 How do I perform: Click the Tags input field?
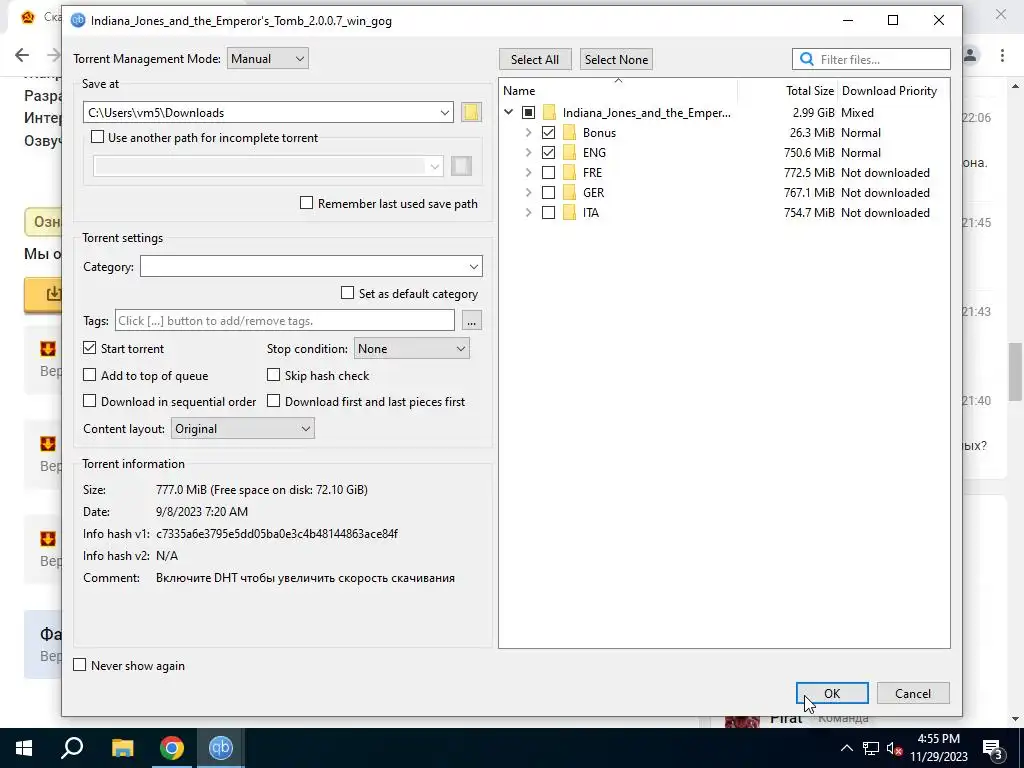coord(285,321)
